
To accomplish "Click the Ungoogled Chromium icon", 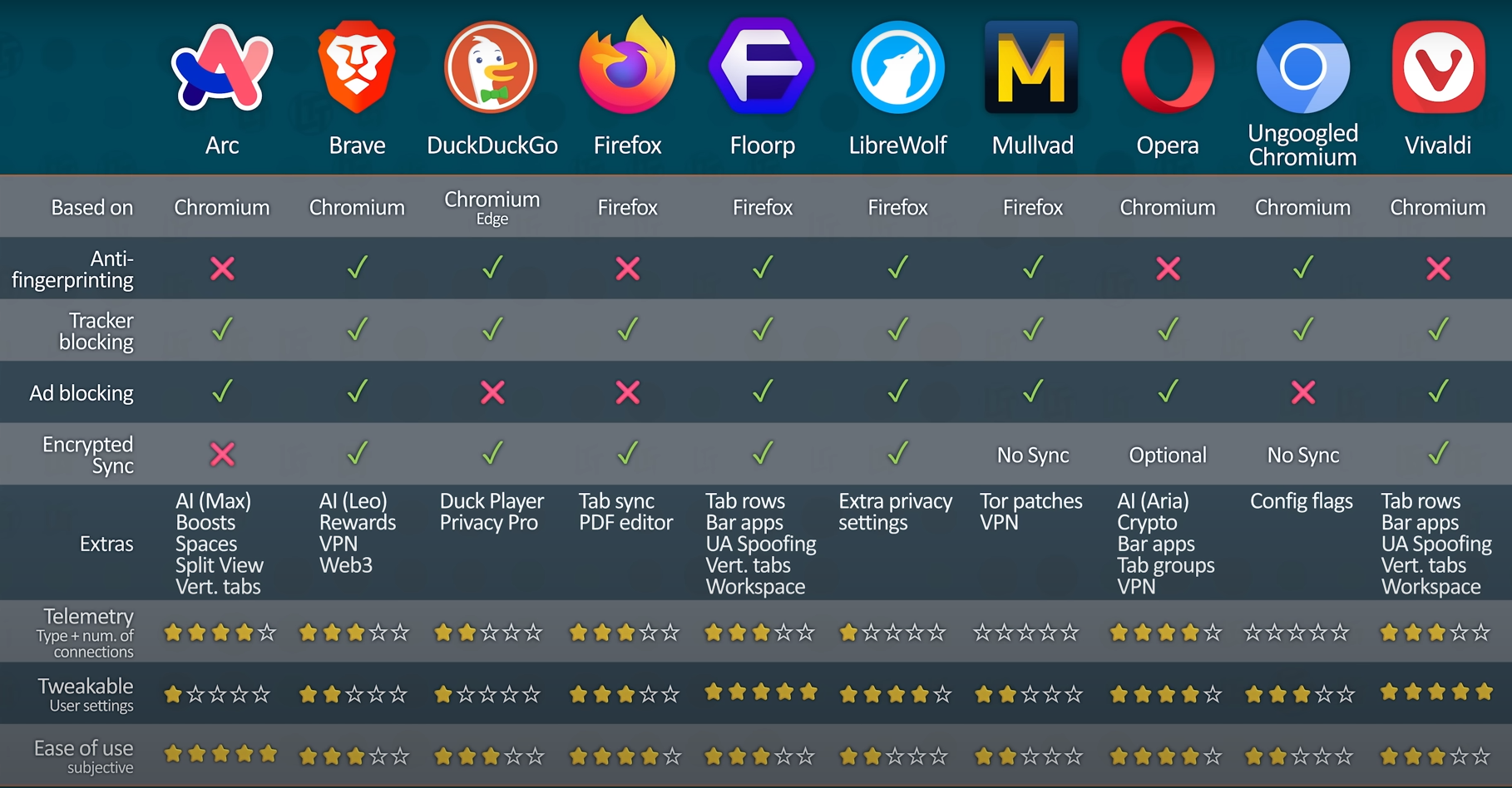I will pyautogui.click(x=1302, y=67).
